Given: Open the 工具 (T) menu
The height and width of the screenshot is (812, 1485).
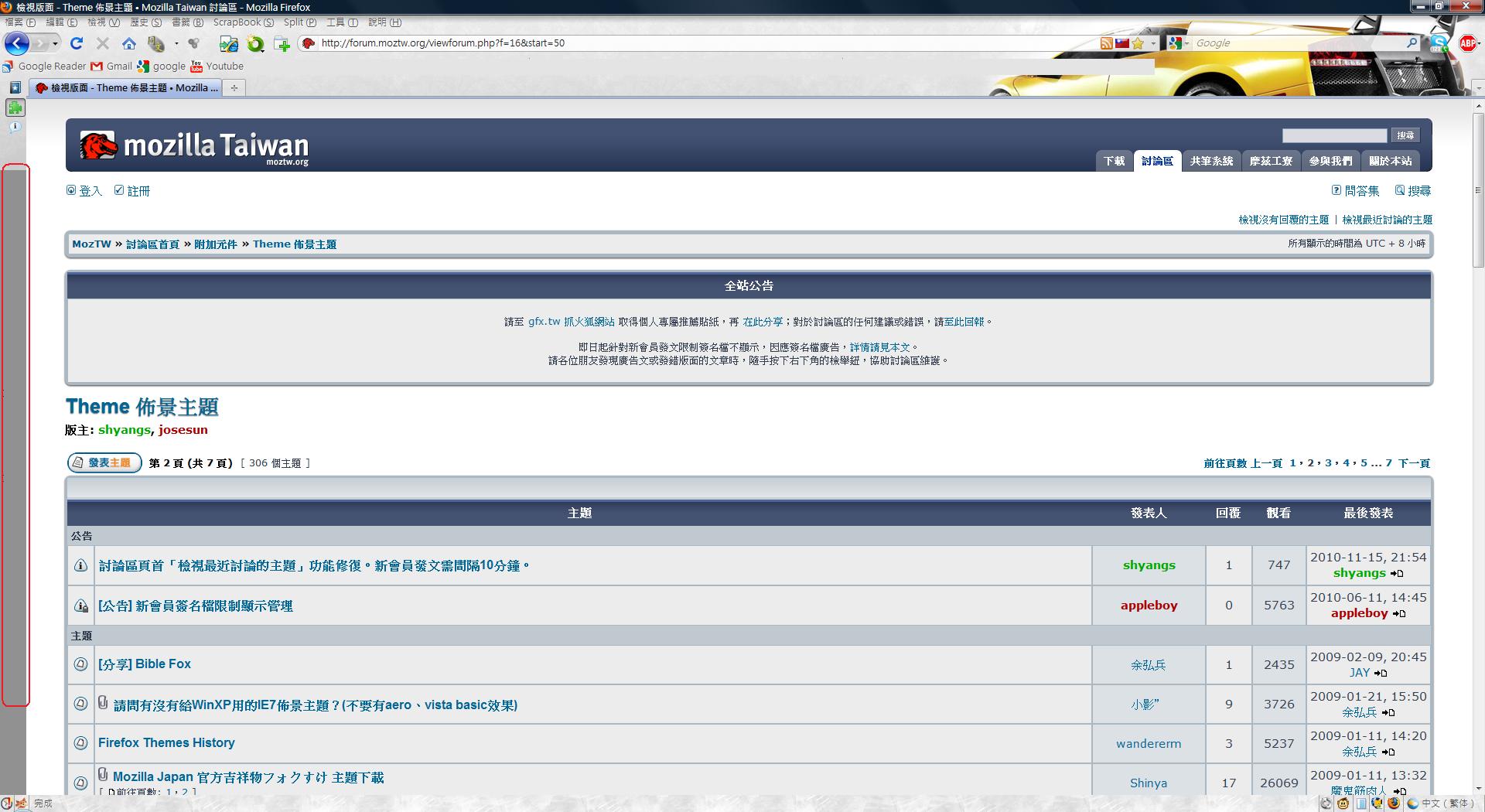Looking at the screenshot, I should click(x=342, y=22).
